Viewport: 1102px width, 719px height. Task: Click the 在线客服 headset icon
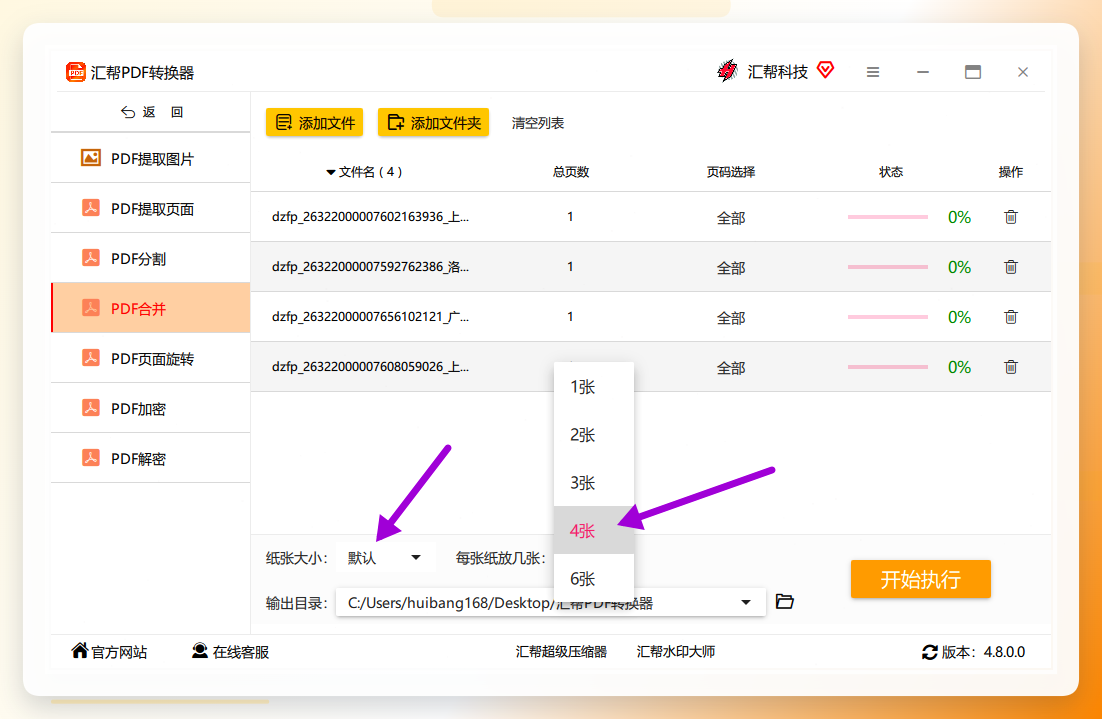pyautogui.click(x=200, y=651)
